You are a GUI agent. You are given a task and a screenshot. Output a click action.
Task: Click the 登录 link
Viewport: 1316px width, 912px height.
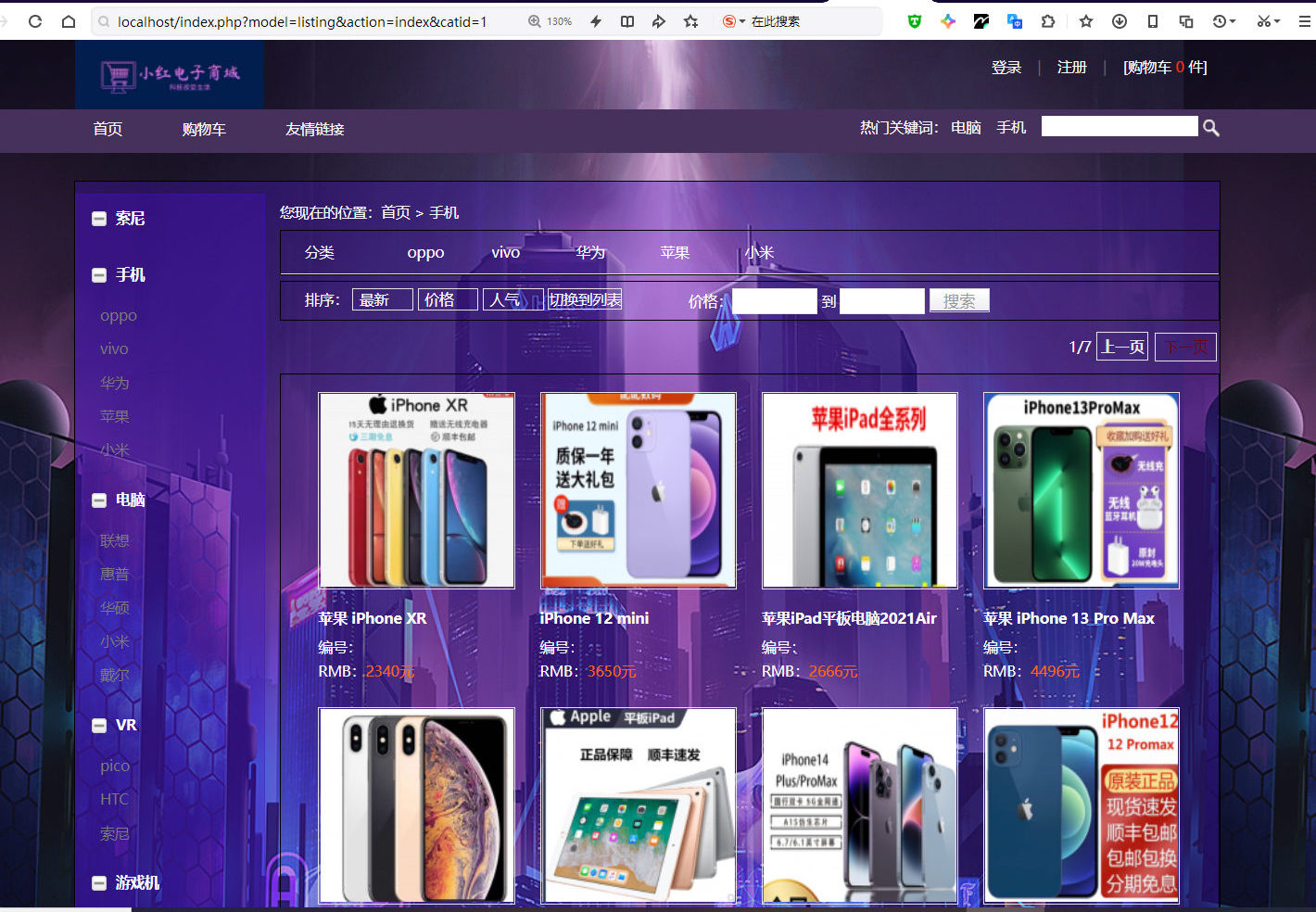1006,67
